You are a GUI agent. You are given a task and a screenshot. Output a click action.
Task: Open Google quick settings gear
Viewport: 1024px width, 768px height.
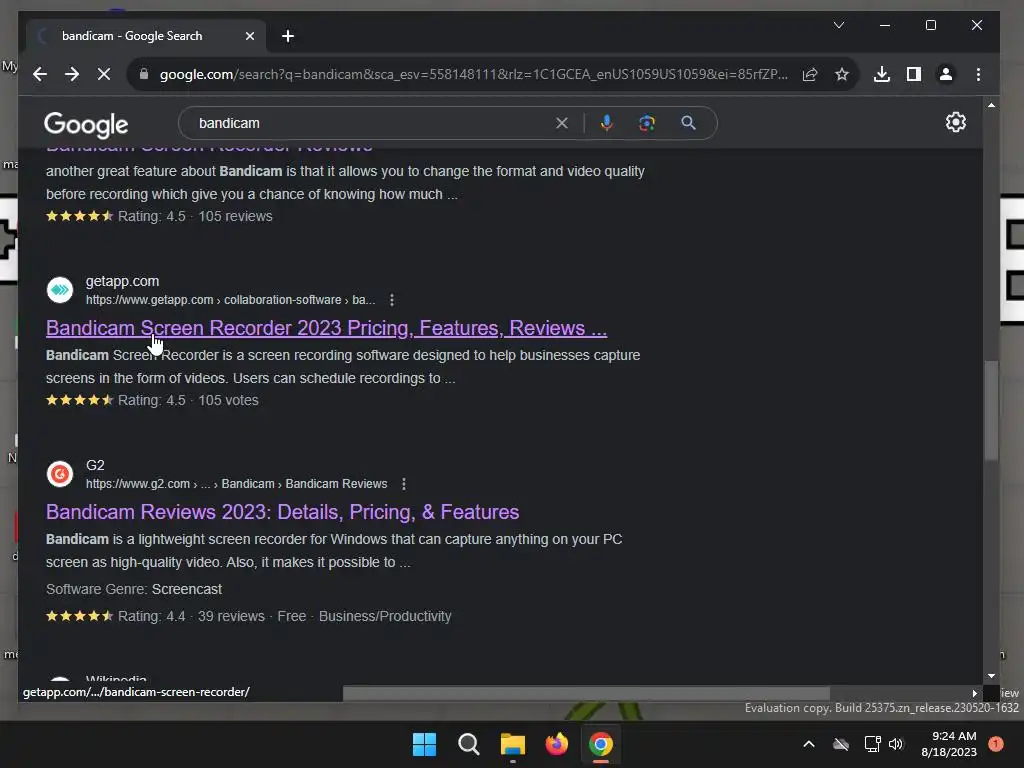955,122
